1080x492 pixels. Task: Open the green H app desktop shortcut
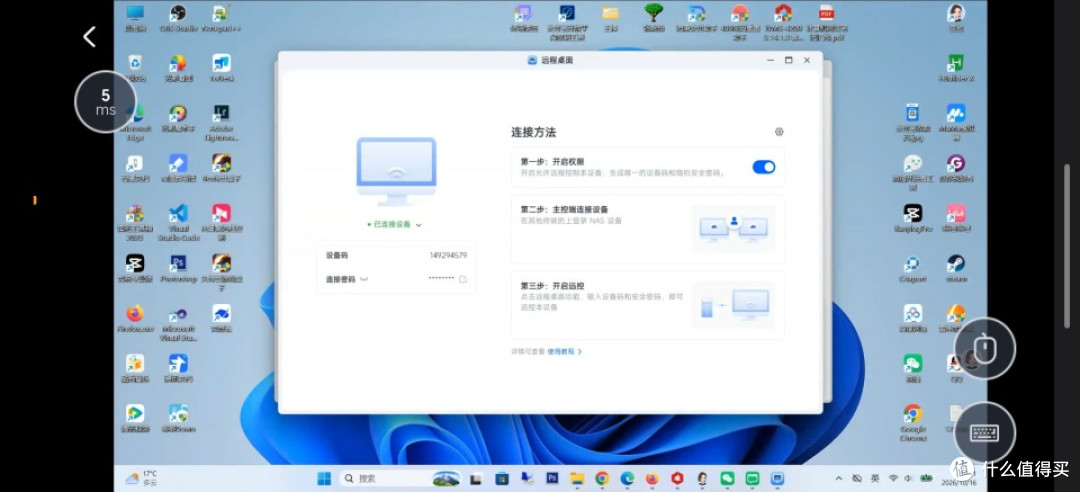pyautogui.click(x=955, y=68)
